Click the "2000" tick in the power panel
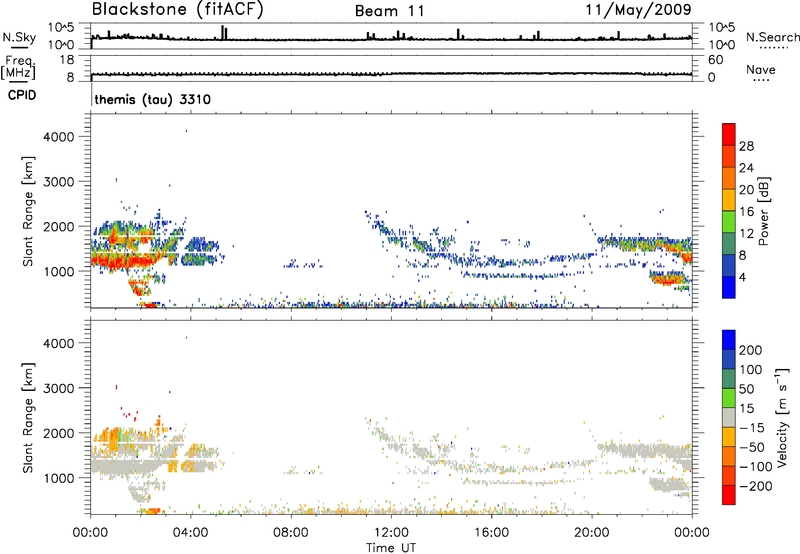 click(59, 226)
